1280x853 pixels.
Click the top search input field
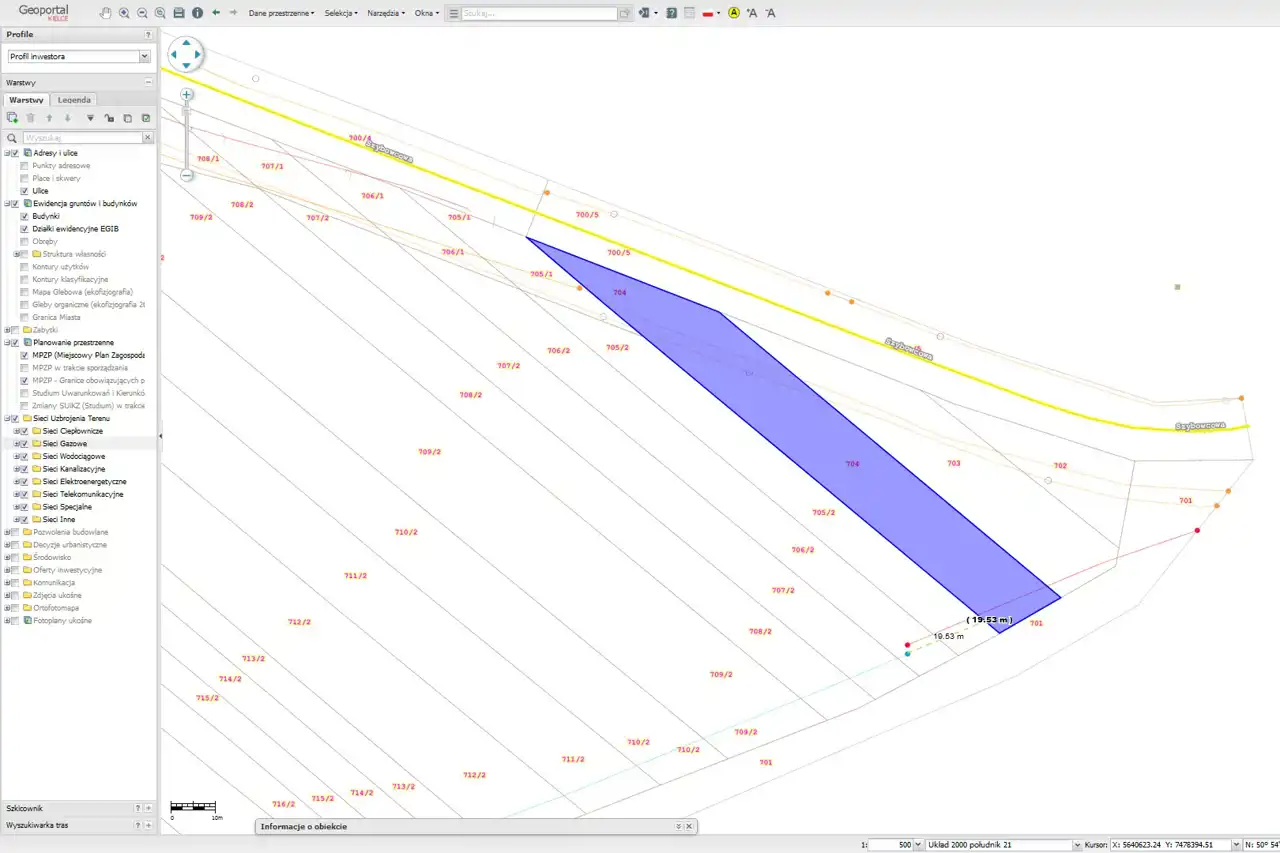click(538, 14)
